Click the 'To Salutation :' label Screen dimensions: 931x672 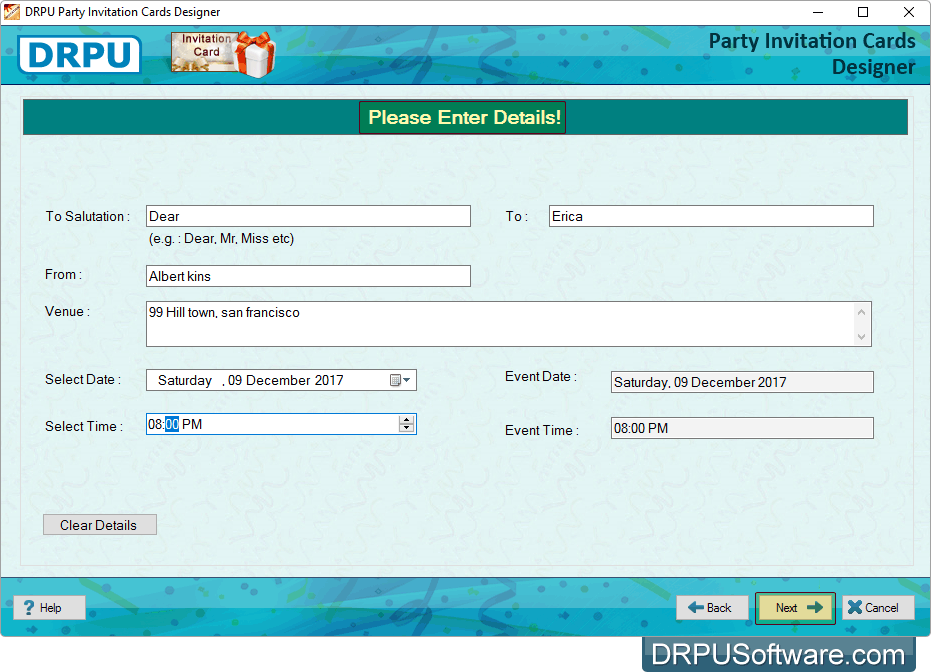(88, 217)
